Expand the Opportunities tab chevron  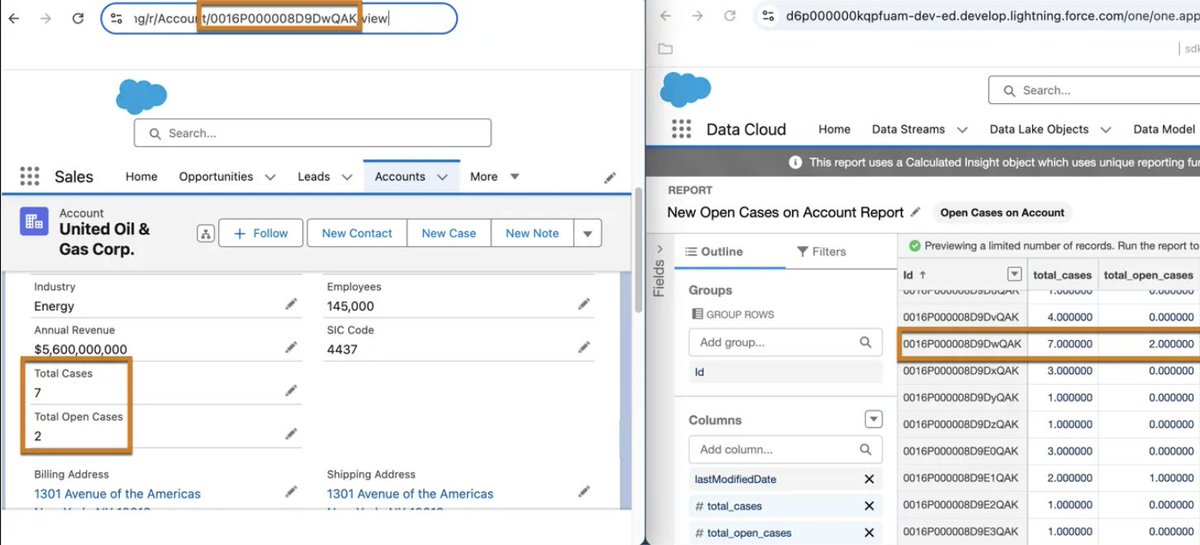[x=270, y=177]
